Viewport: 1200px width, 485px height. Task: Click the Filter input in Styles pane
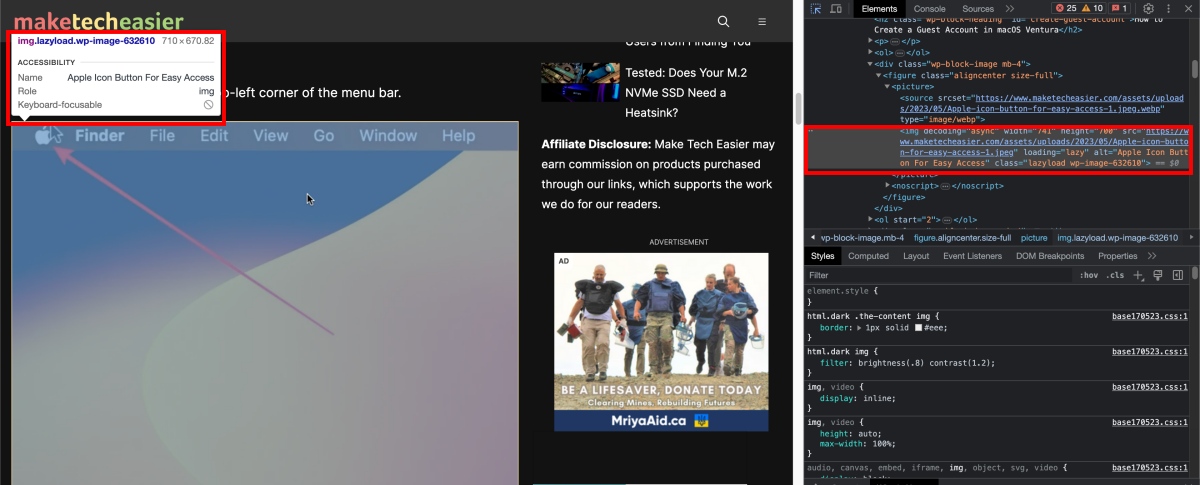click(x=940, y=275)
